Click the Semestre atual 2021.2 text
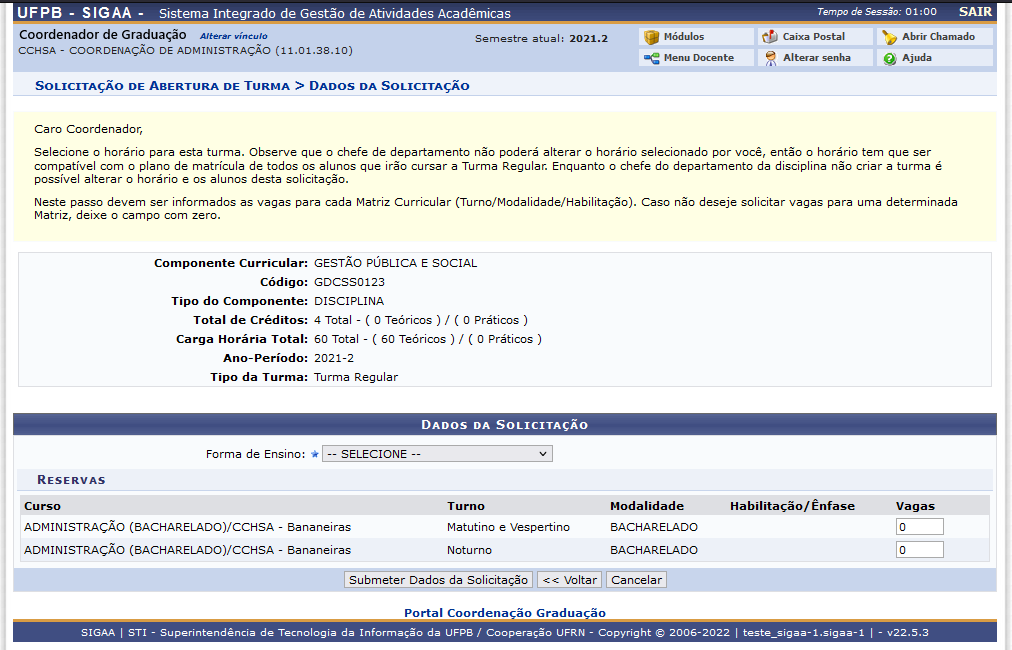Viewport: 1012px width, 650px height. [541, 39]
